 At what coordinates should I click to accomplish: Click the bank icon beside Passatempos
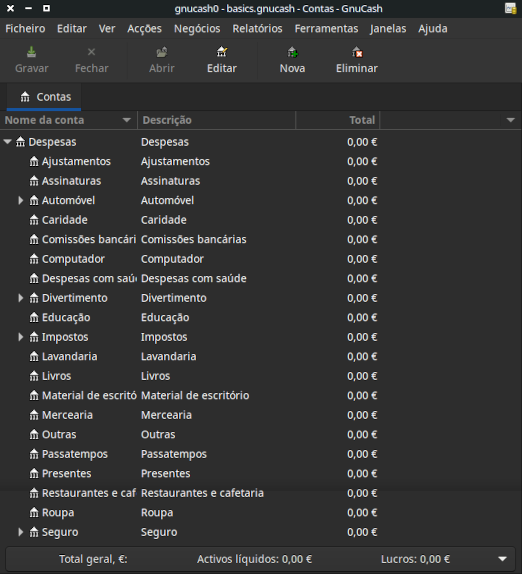click(x=34, y=454)
